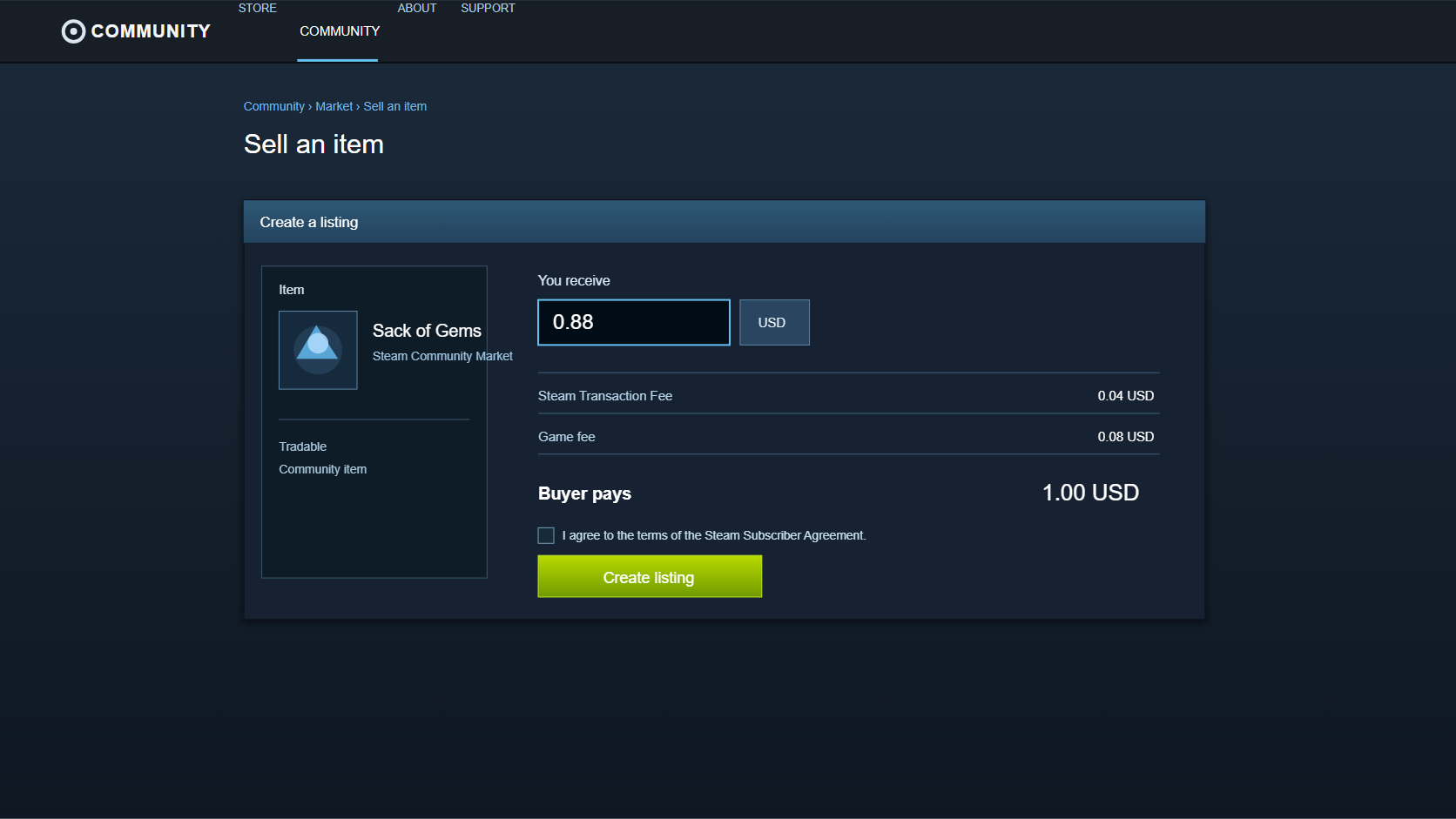Open the SUPPORT menu item
This screenshot has height=819, width=1456.
pyautogui.click(x=488, y=8)
